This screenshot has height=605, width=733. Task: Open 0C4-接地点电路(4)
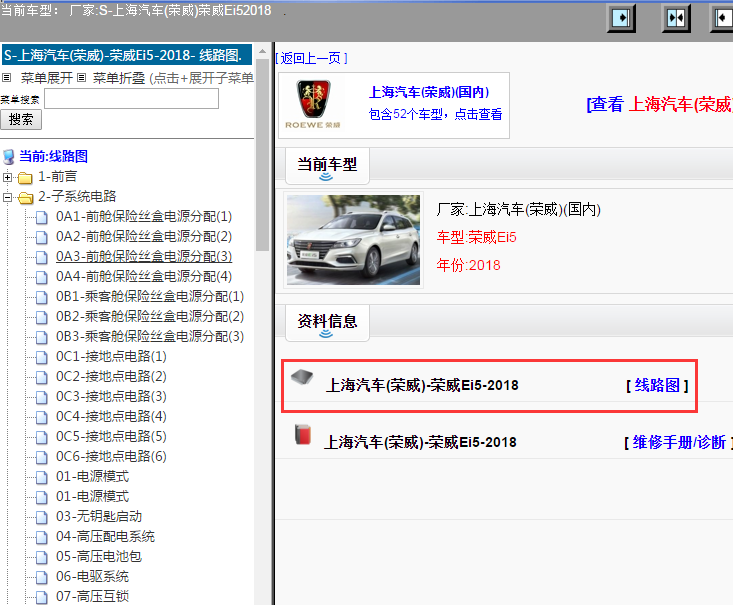pos(111,417)
